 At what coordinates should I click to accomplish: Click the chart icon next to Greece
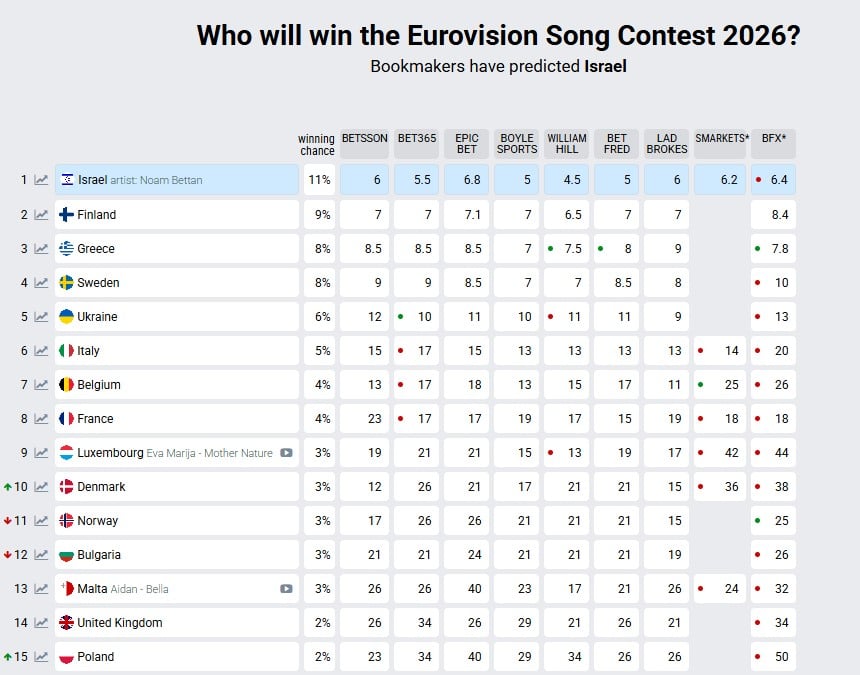(x=41, y=248)
